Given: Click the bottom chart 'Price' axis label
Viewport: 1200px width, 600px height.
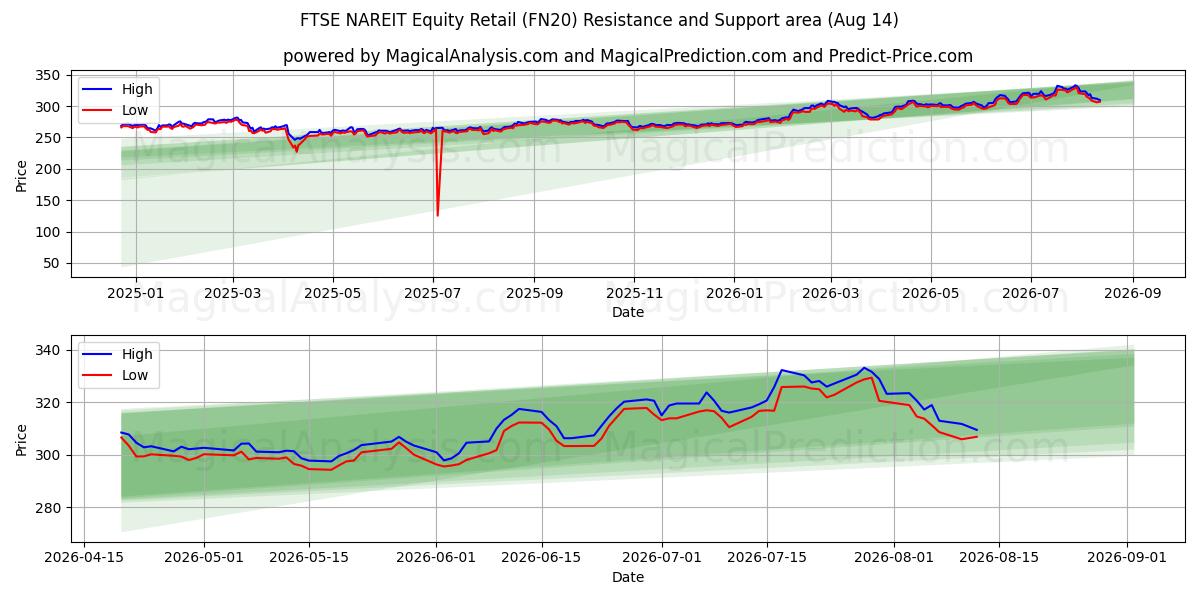Looking at the screenshot, I should [22, 439].
